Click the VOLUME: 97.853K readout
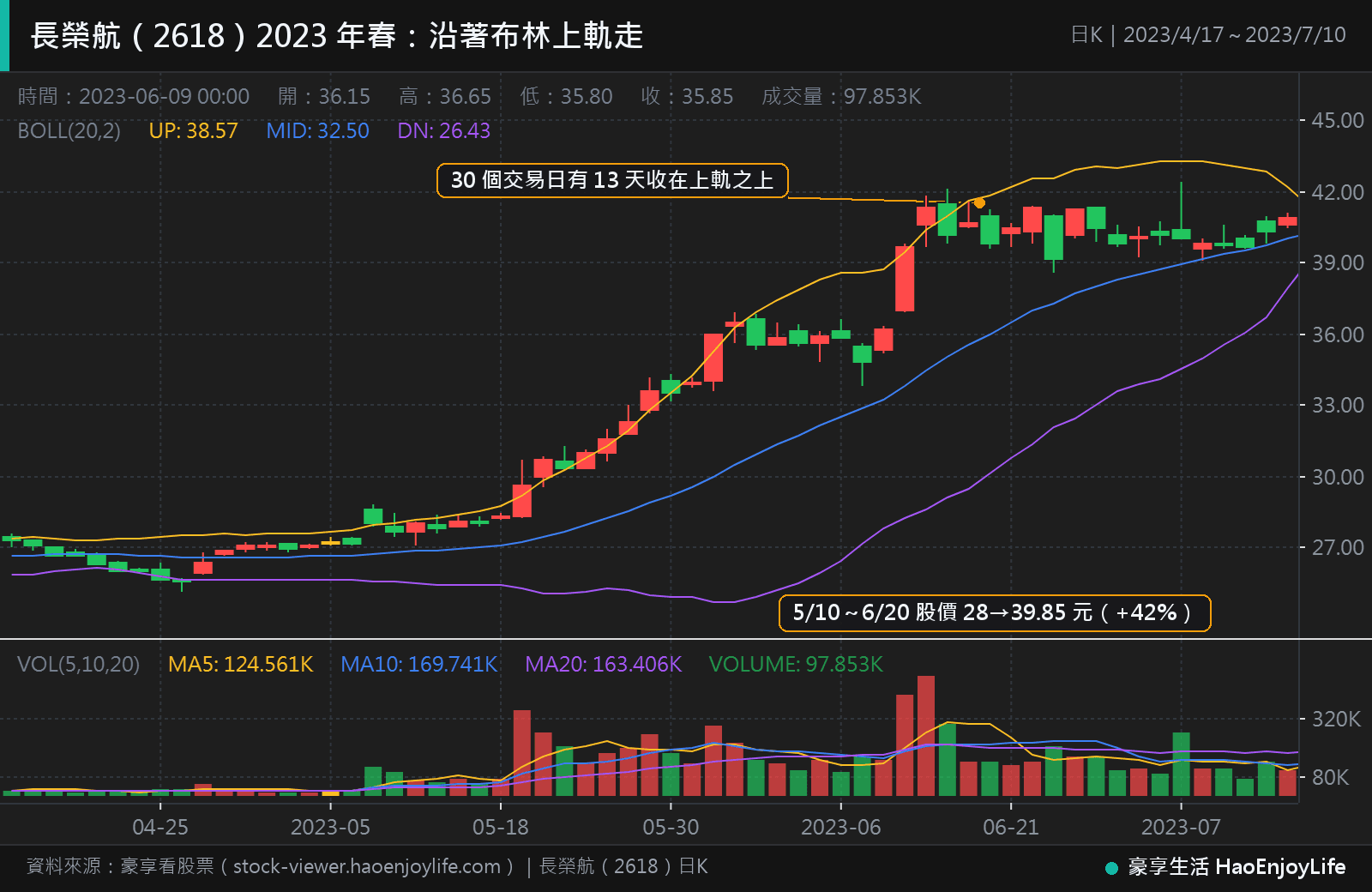 pyautogui.click(x=796, y=665)
